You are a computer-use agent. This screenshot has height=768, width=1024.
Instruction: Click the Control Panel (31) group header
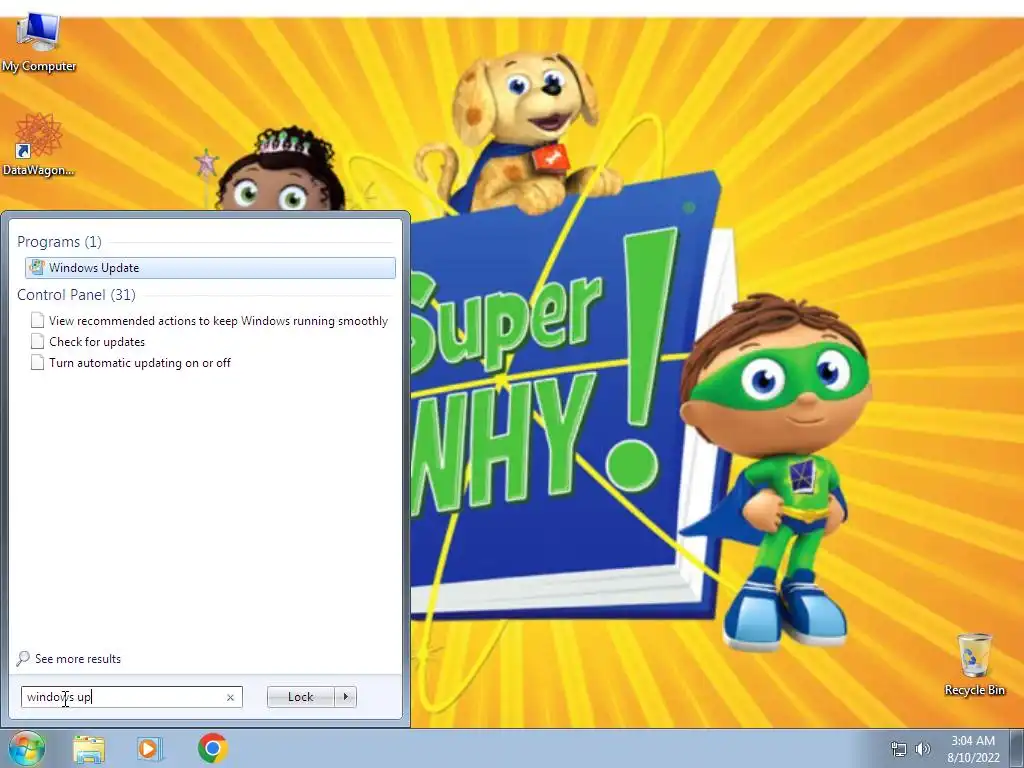[x=76, y=295]
